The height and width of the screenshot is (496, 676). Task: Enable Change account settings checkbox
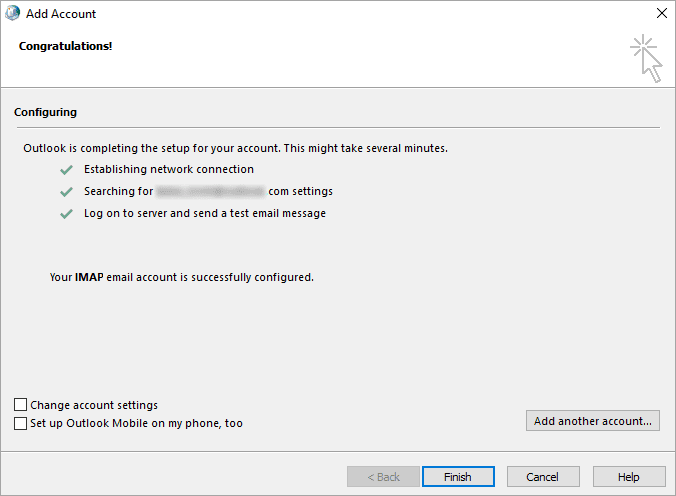(20, 405)
